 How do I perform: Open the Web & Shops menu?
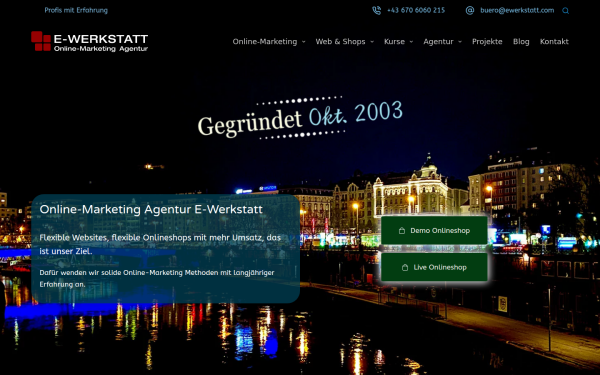point(340,41)
